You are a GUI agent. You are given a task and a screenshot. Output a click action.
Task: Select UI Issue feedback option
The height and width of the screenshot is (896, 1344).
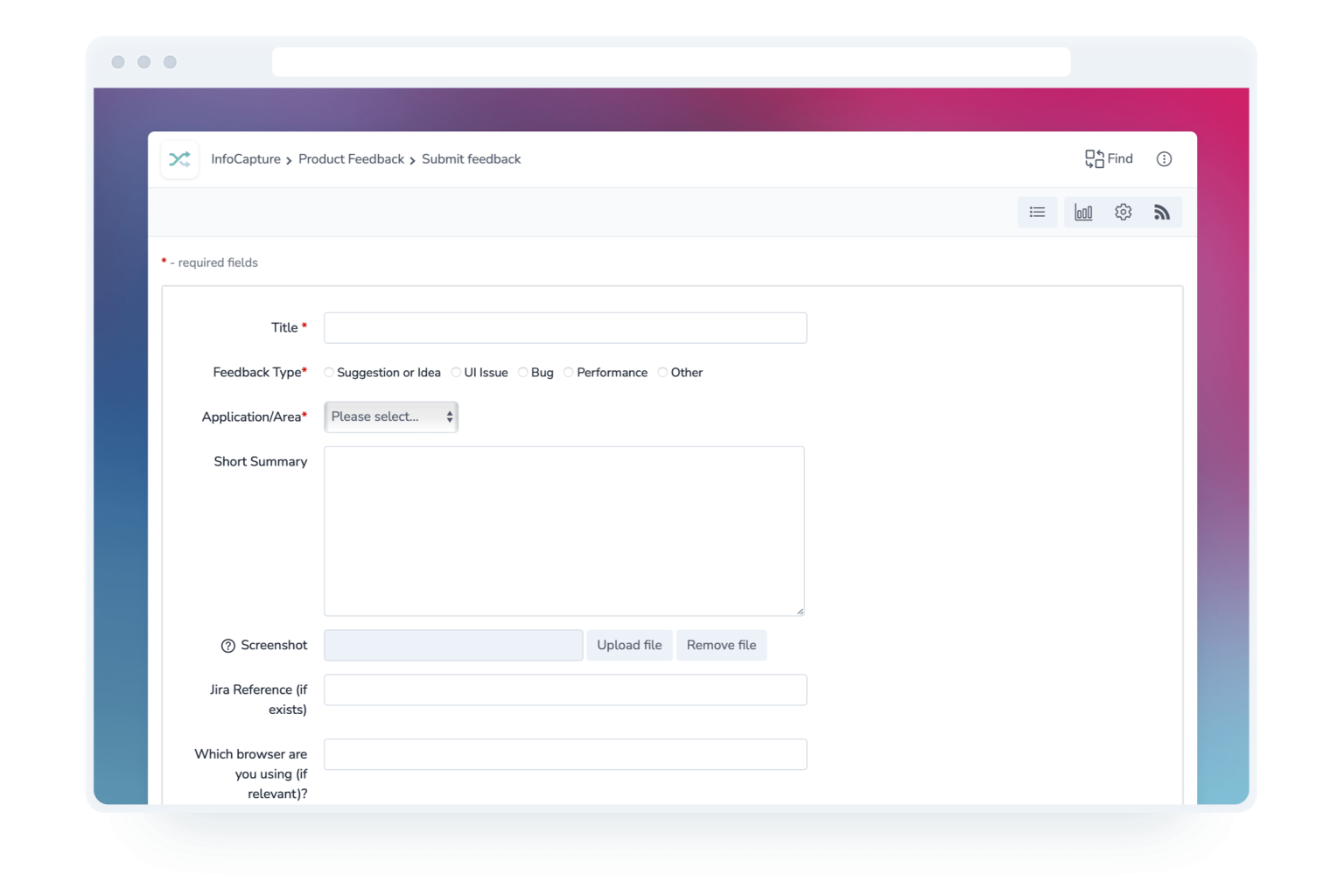[x=456, y=372]
